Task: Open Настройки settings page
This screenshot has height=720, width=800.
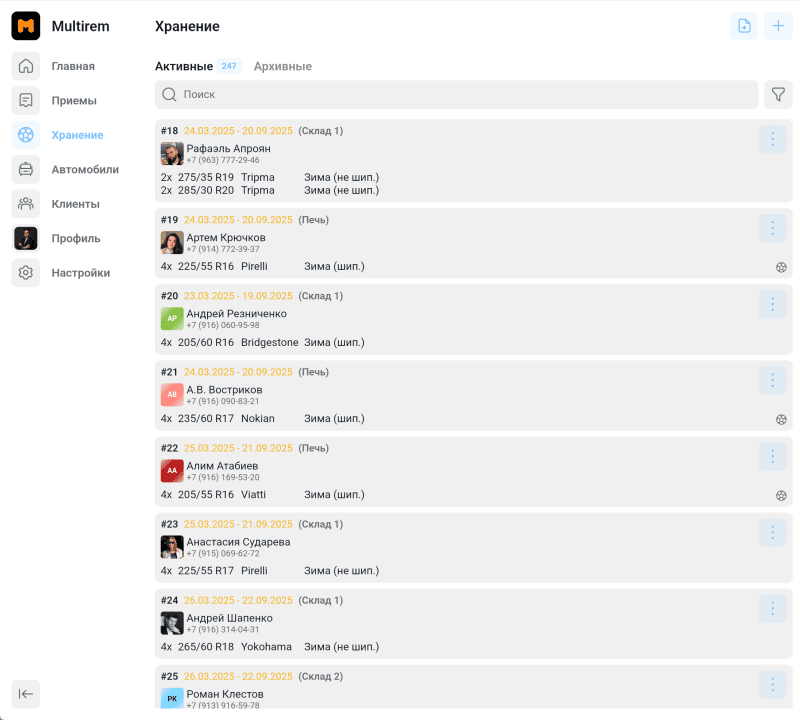Action: point(80,273)
